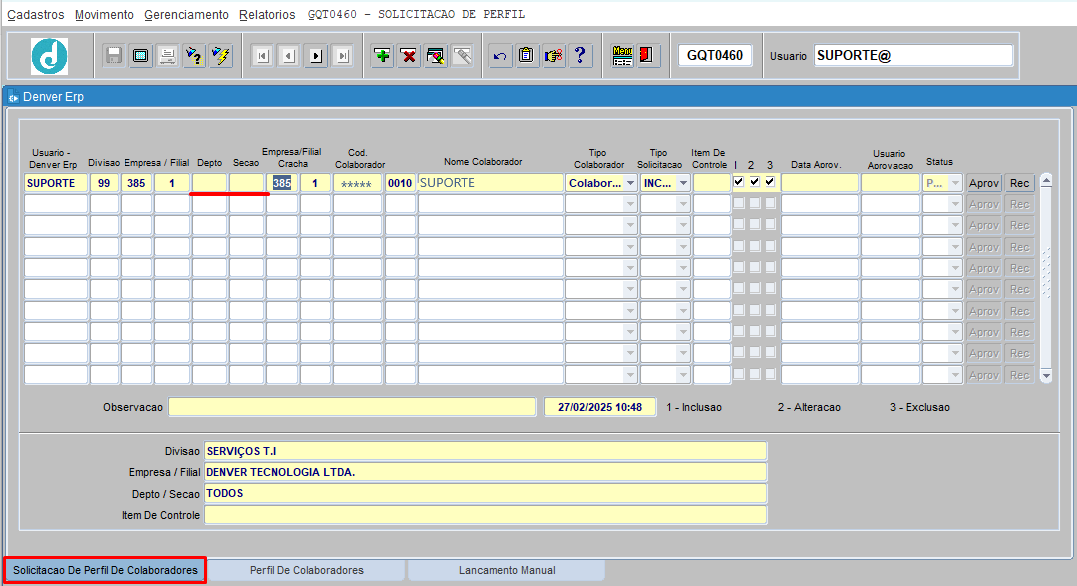The height and width of the screenshot is (586, 1077).
Task: Click the '3 - Exclusao' legend text
Action: coord(920,407)
